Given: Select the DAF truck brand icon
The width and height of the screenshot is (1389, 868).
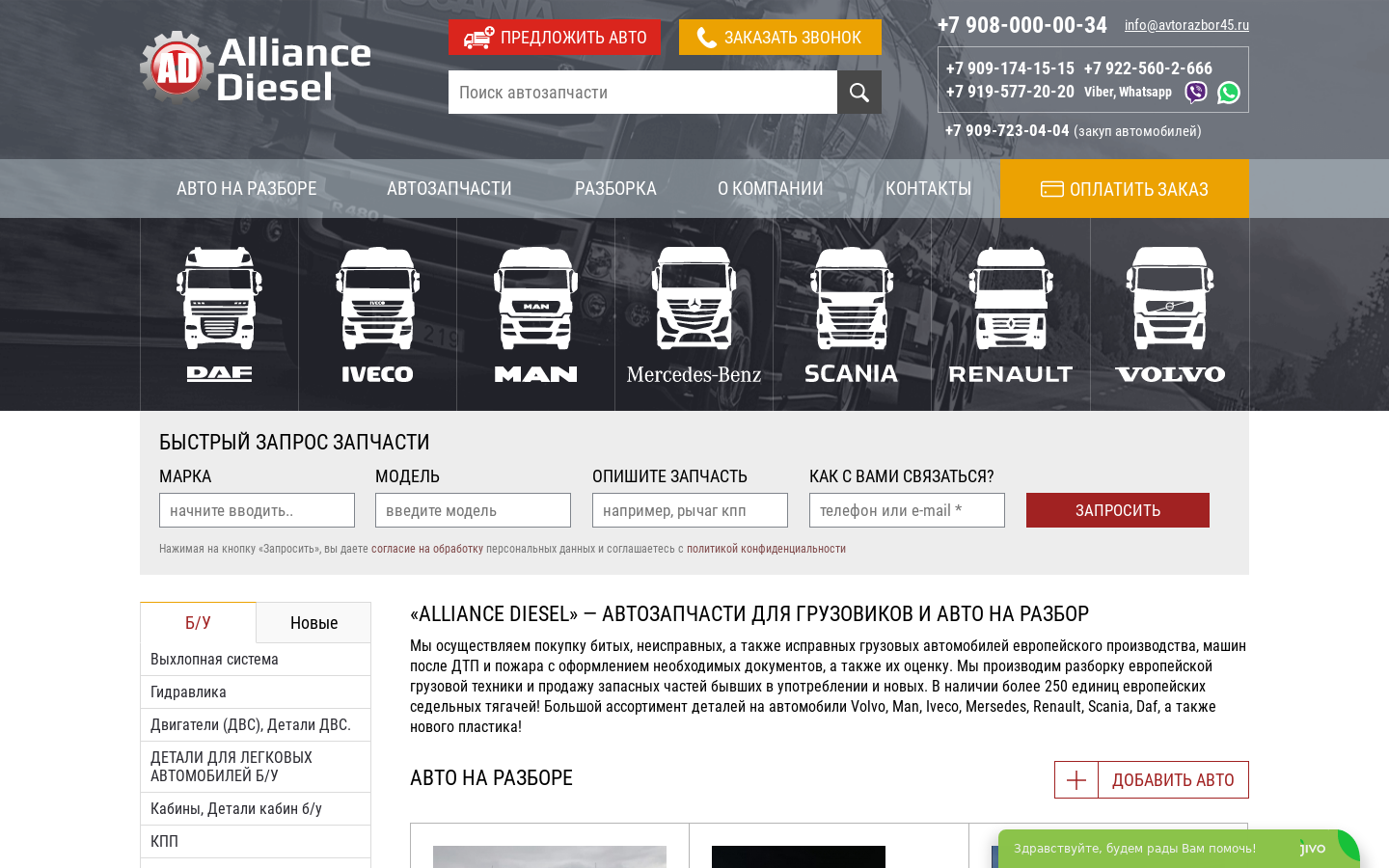Looking at the screenshot, I should point(219,314).
